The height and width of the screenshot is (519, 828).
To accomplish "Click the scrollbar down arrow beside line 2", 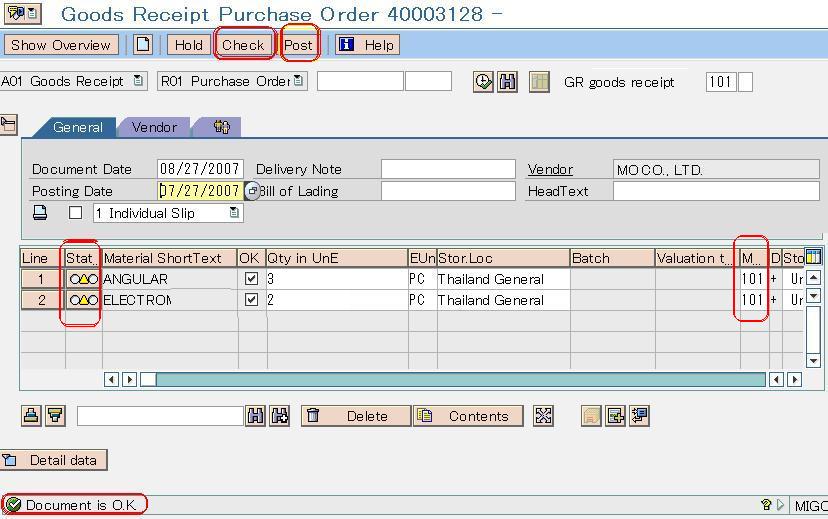I will click(814, 296).
